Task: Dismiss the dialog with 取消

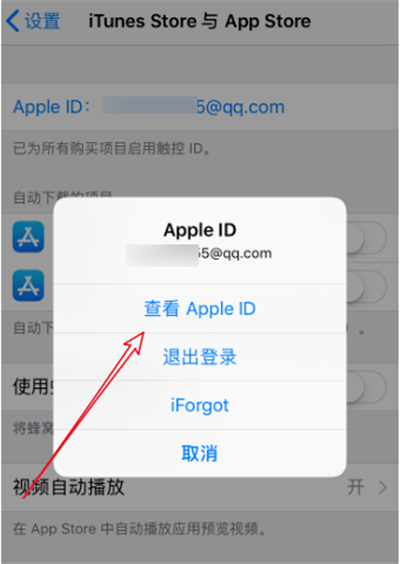Action: (x=200, y=453)
